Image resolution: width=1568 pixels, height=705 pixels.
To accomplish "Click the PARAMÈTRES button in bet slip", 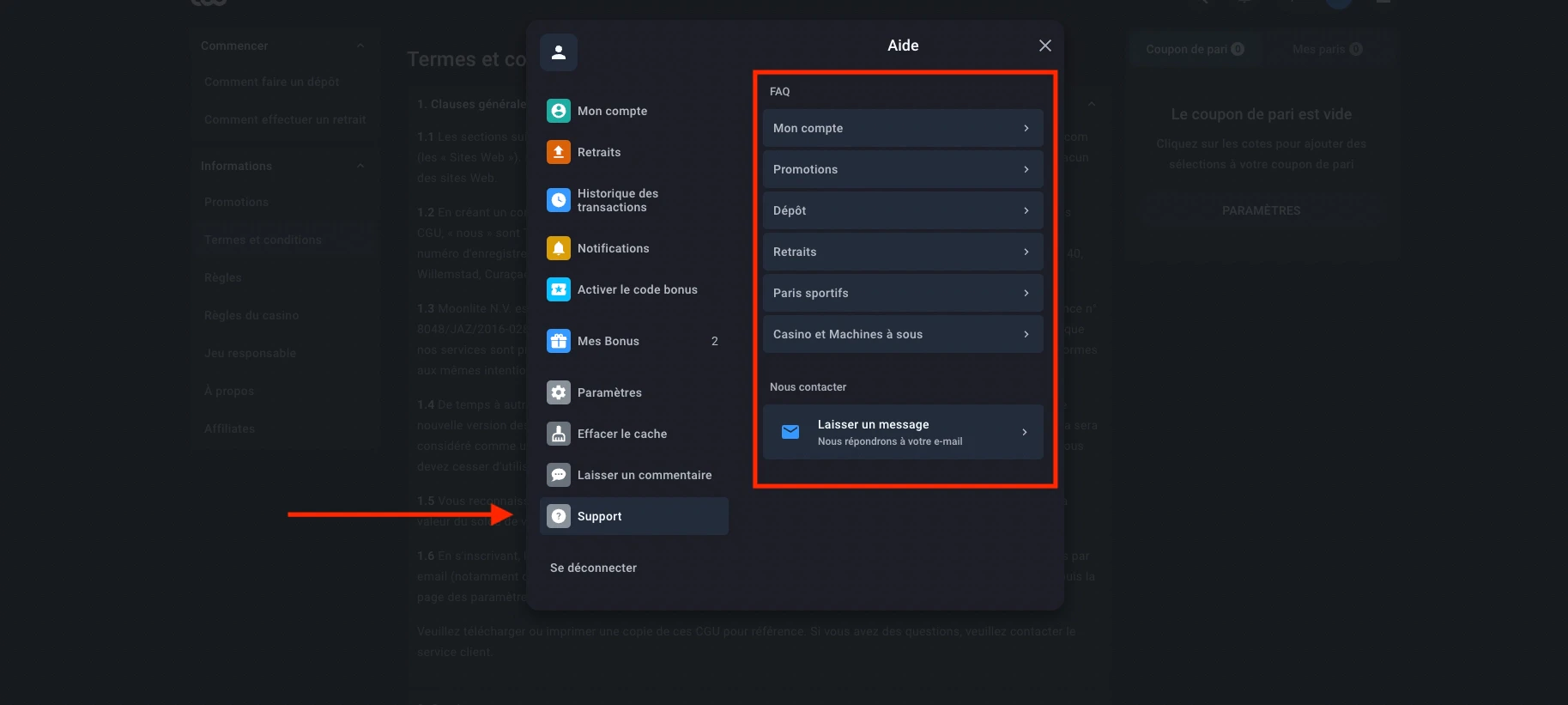I will pyautogui.click(x=1261, y=210).
